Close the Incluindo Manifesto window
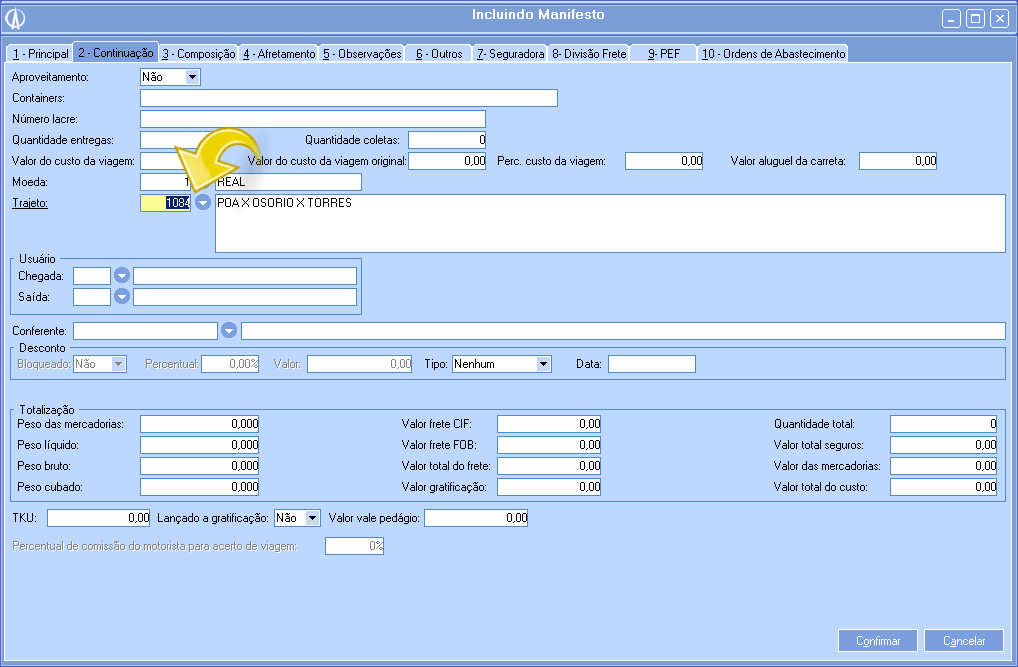Screen dimensions: 1018x667 pyautogui.click(x=998, y=18)
